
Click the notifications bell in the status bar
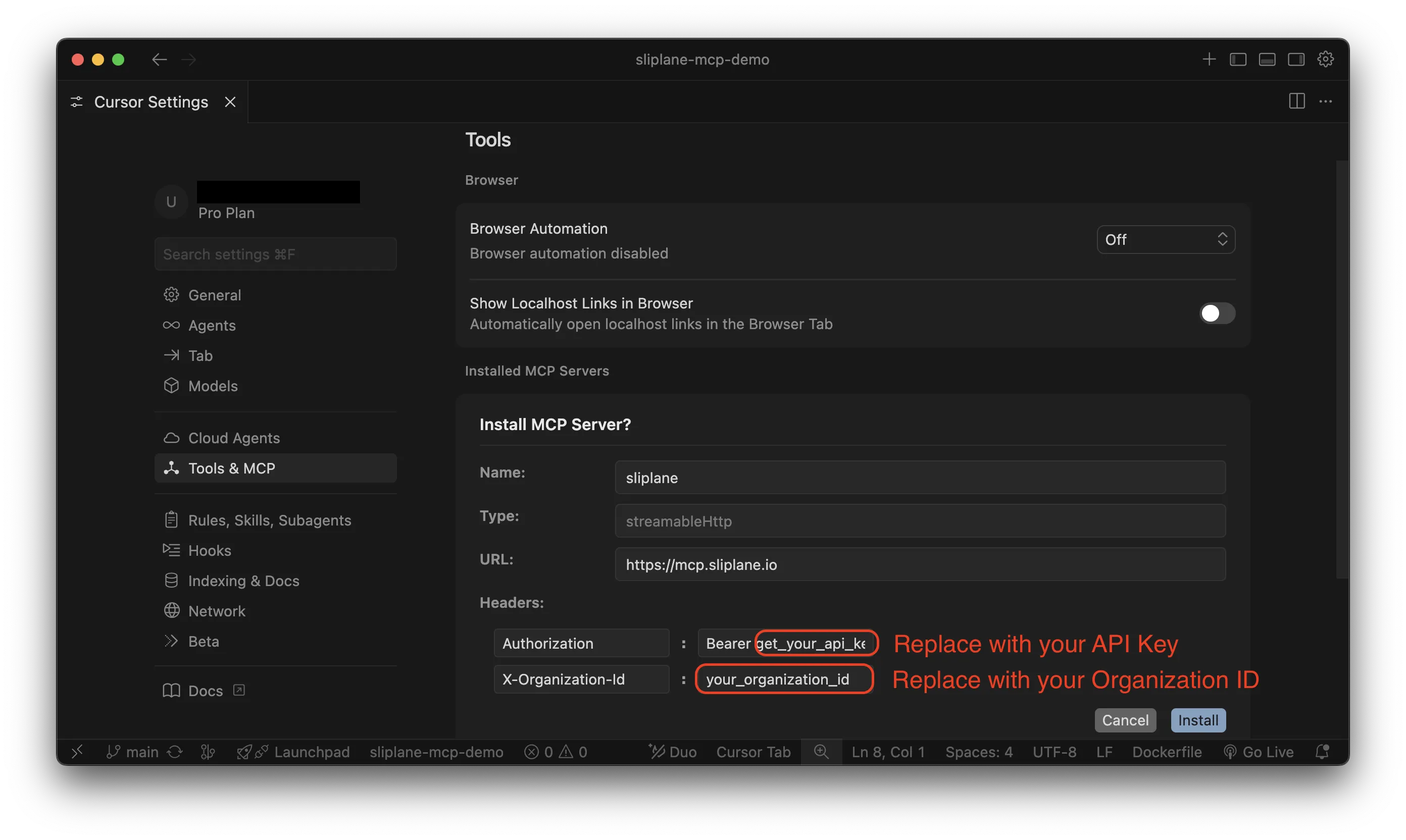point(1322,752)
